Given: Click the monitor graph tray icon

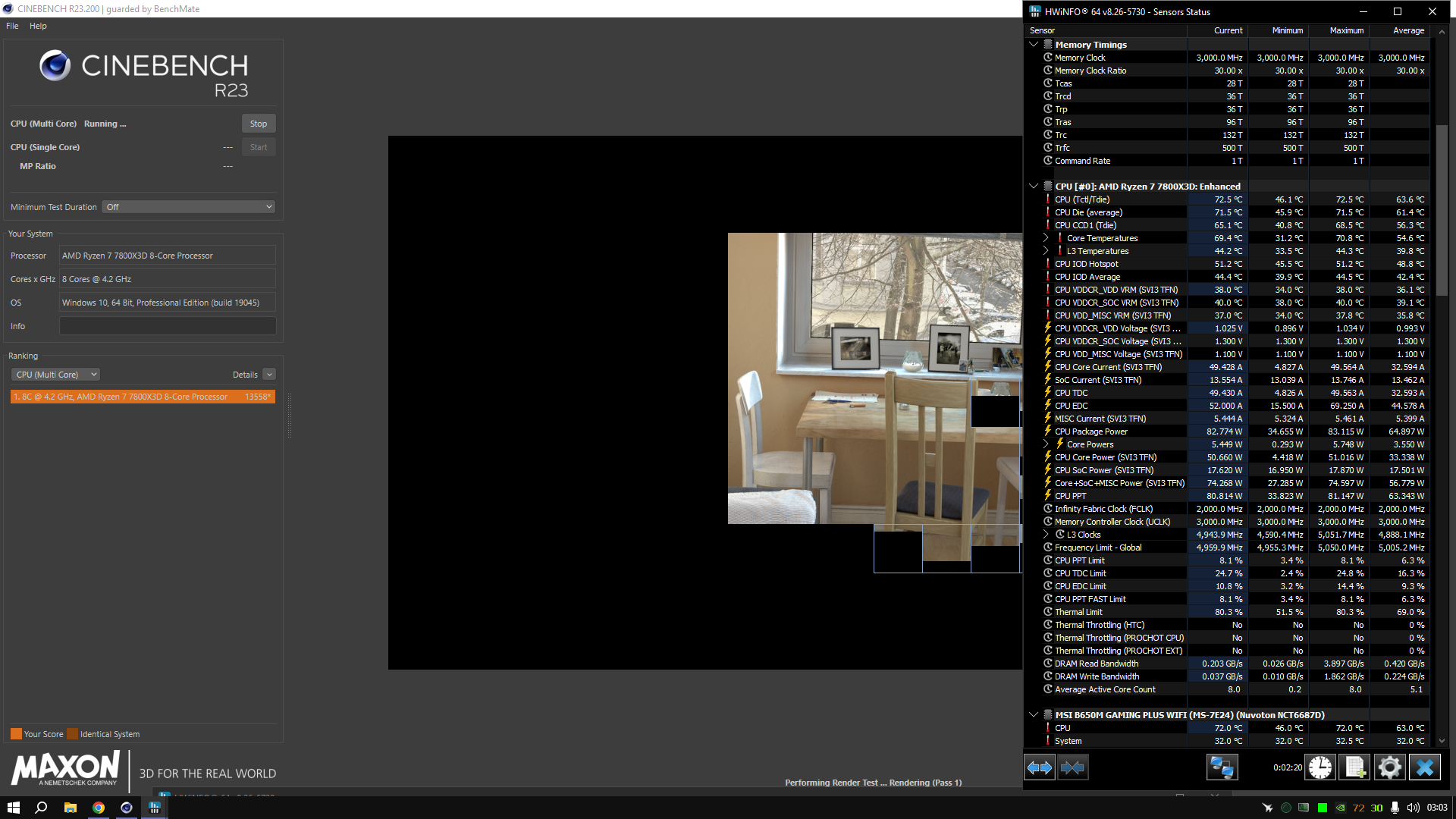Looking at the screenshot, I should click(x=1304, y=808).
